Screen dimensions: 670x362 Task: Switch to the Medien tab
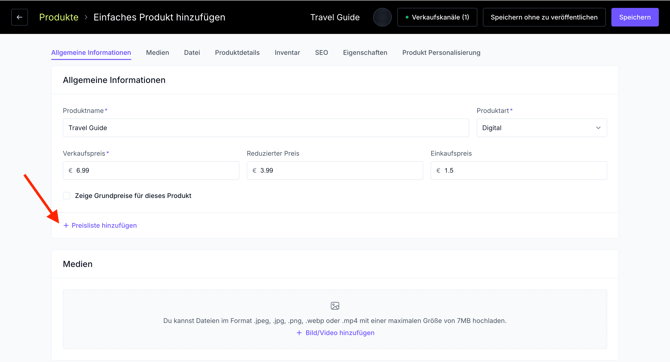(x=157, y=53)
